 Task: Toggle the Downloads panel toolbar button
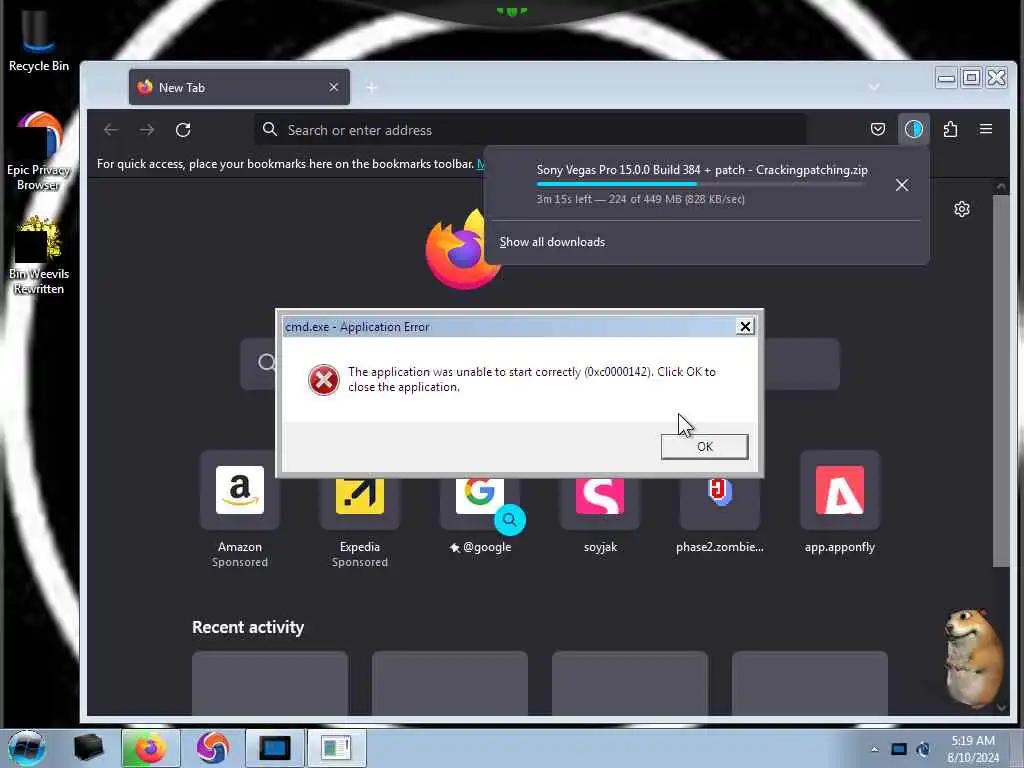point(914,129)
